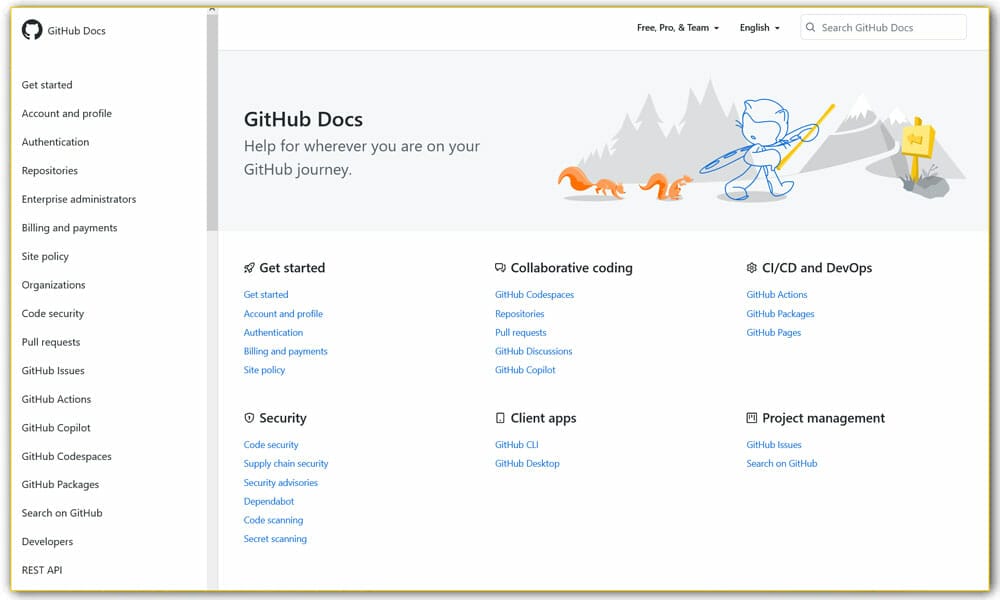Click the Project management clipboard icon
The image size is (1000, 600).
pos(752,418)
